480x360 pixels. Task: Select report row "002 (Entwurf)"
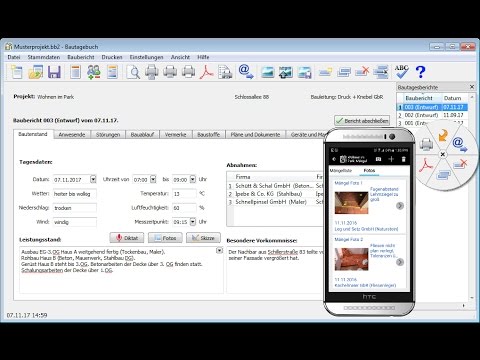(x=432, y=115)
